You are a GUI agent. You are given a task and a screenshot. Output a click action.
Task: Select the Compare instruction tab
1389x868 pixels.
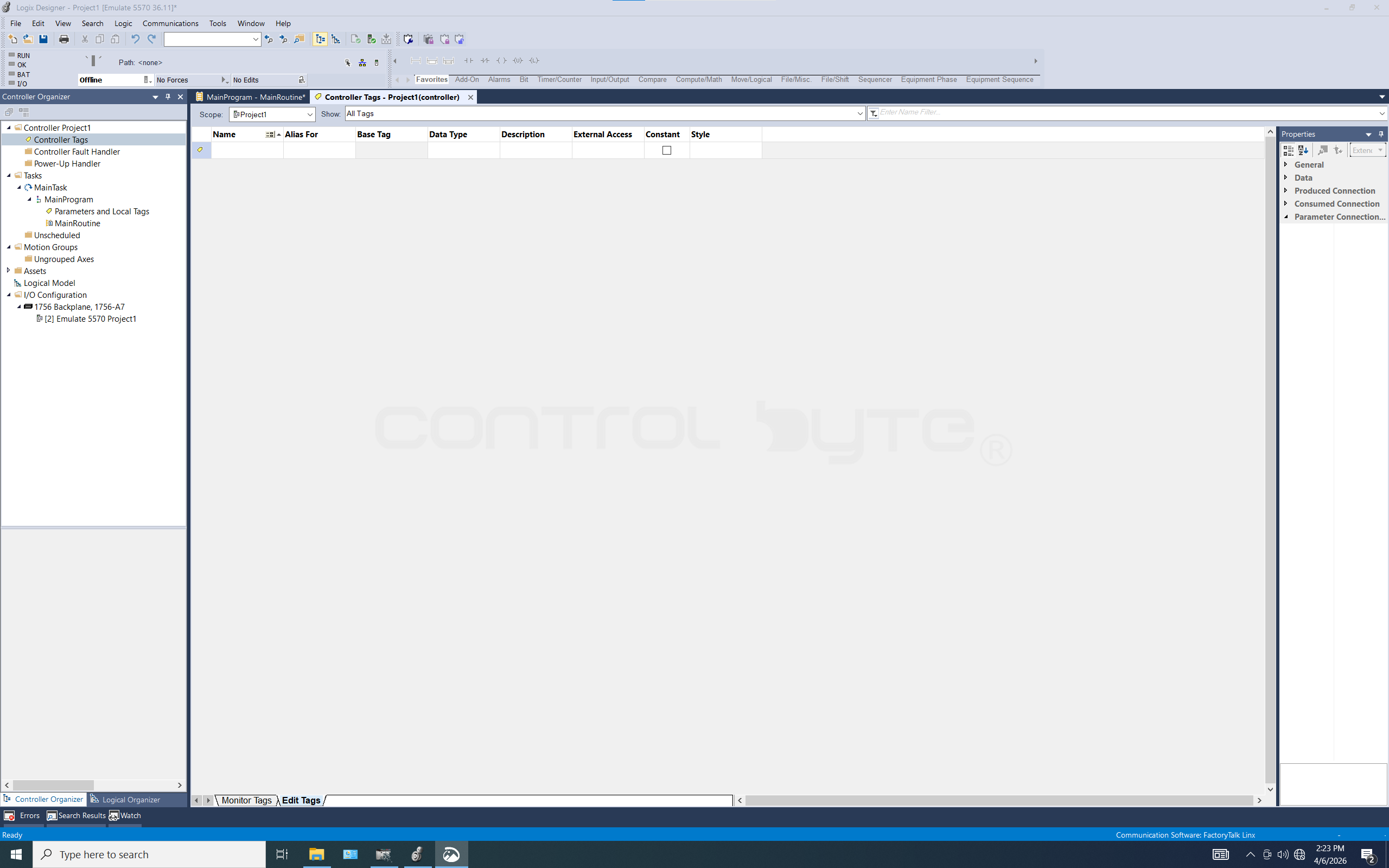click(652, 80)
